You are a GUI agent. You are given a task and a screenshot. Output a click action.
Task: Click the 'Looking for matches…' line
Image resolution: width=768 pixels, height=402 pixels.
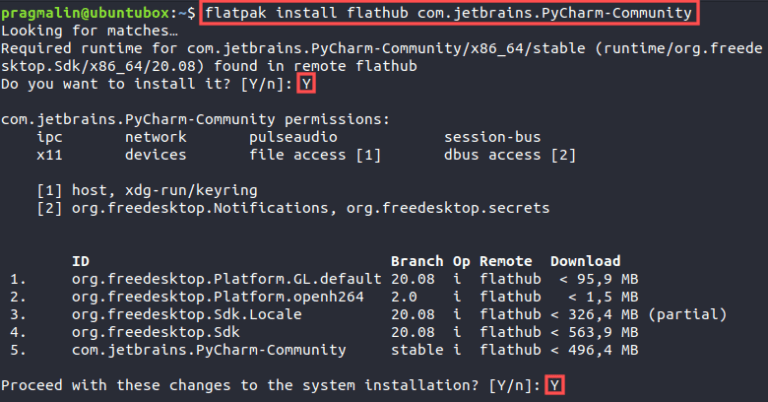89,31
